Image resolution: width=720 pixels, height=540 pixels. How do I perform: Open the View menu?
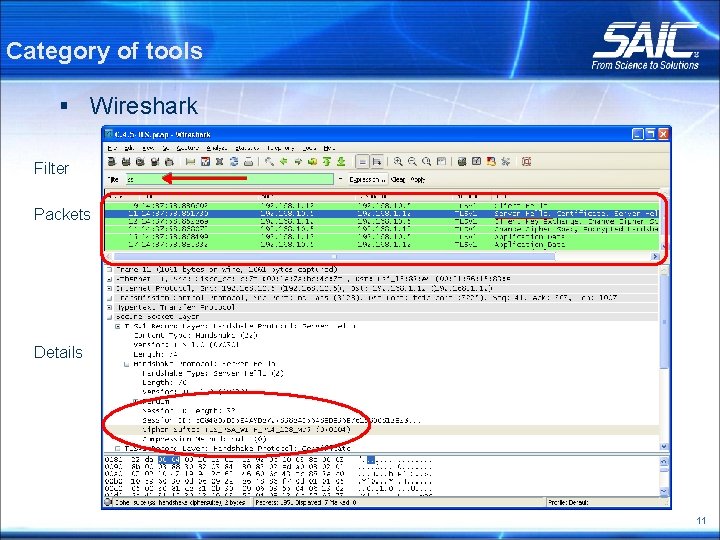click(148, 148)
